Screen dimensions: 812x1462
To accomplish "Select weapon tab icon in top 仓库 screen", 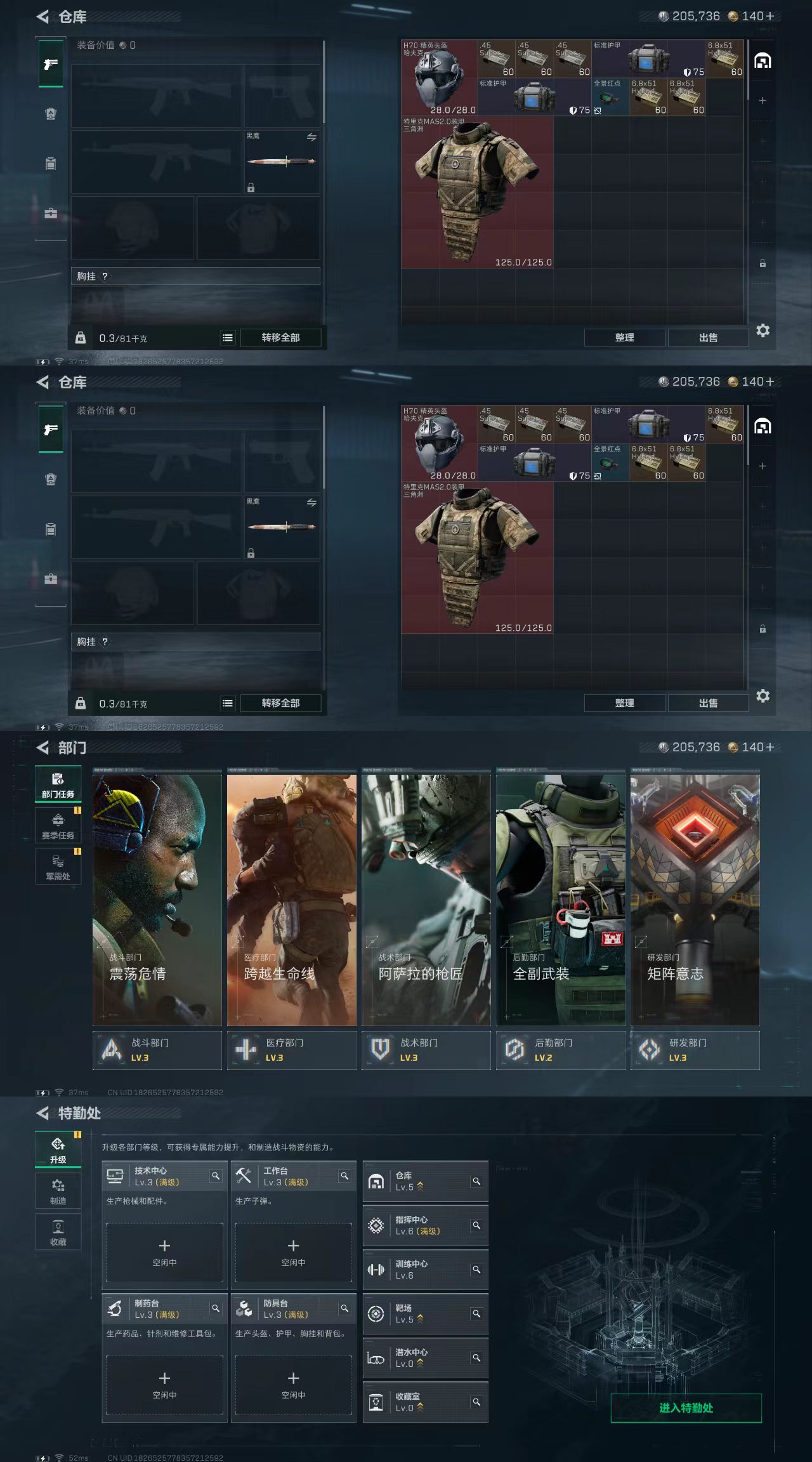I will [51, 63].
